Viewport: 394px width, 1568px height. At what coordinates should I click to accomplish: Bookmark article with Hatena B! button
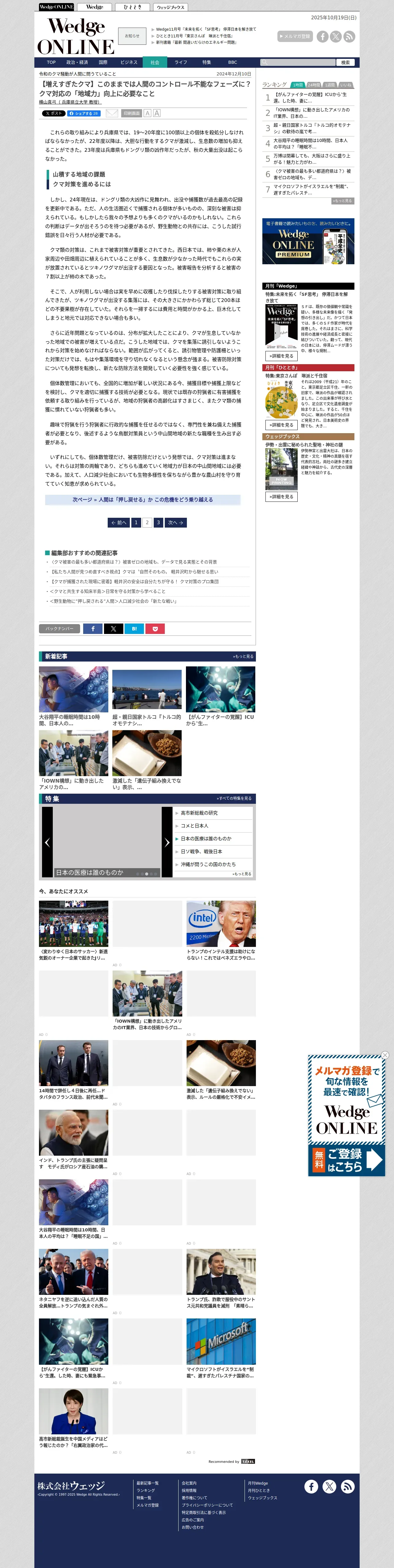click(x=134, y=629)
